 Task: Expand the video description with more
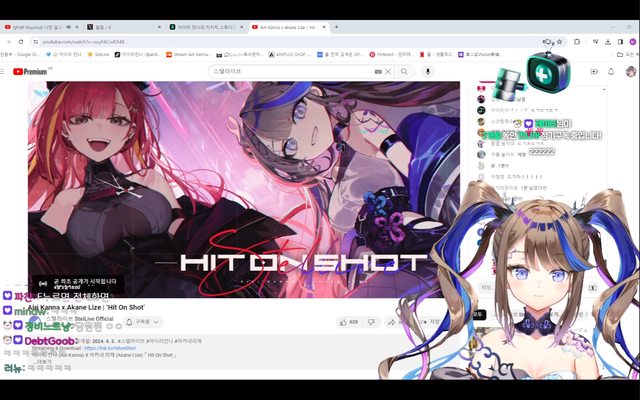click(43, 362)
